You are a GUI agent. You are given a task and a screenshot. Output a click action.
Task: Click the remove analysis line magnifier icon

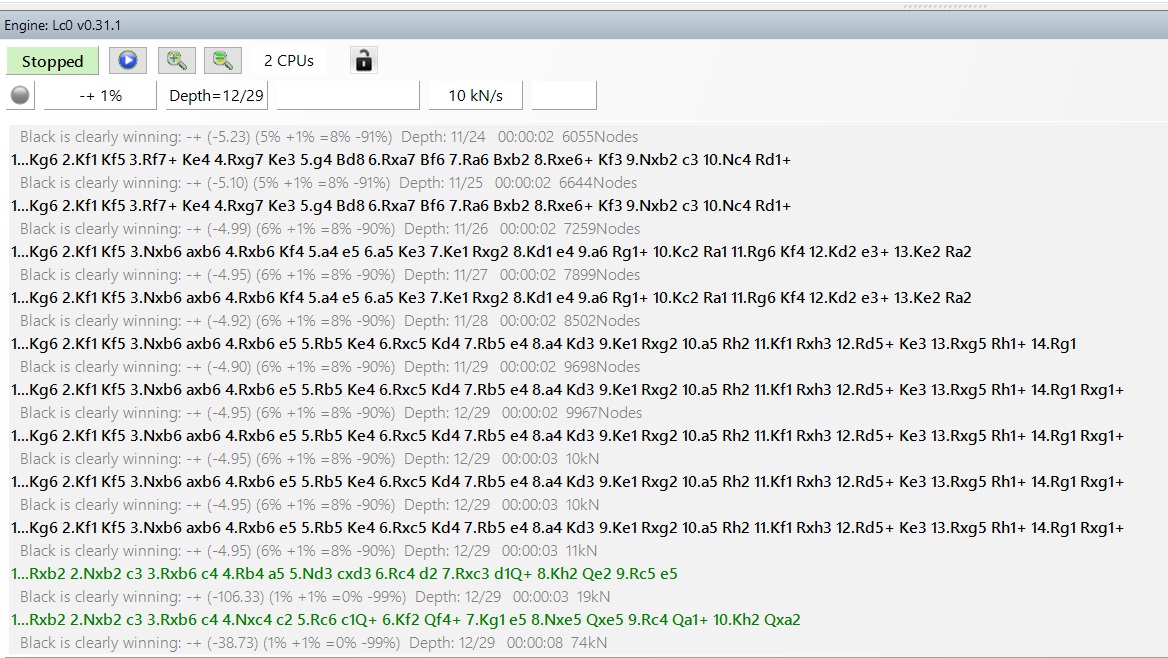tap(223, 61)
